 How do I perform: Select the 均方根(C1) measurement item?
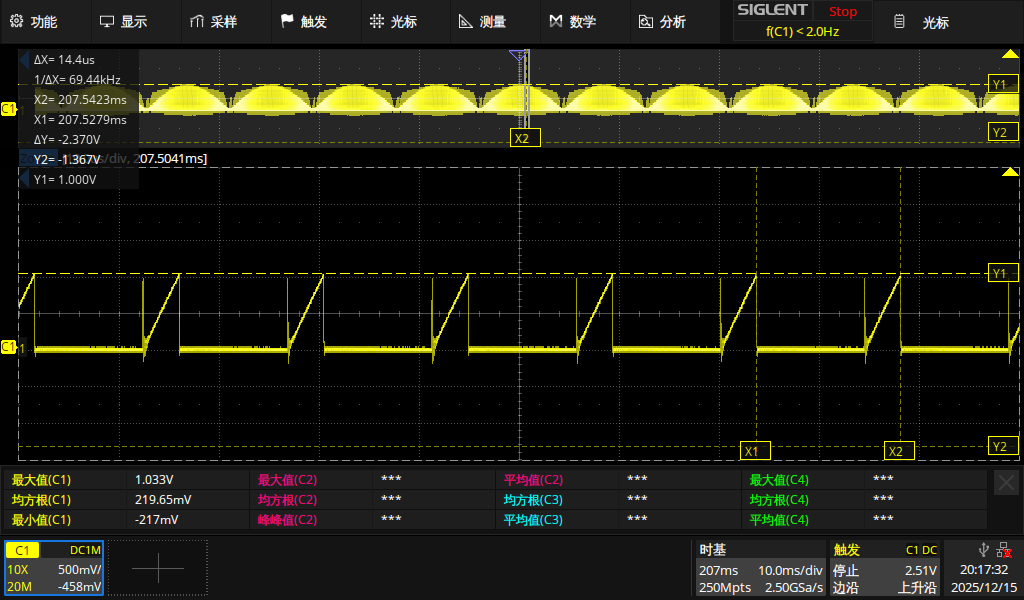tap(41, 500)
